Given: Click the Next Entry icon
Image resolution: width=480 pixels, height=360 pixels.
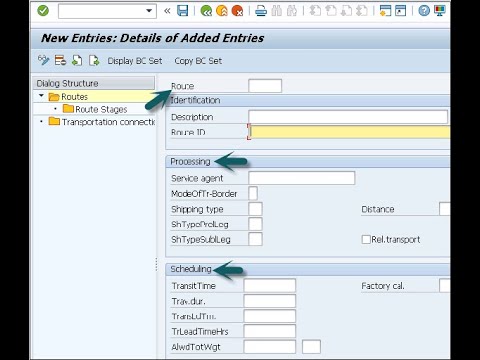Looking at the screenshot, I should click(x=94, y=60).
